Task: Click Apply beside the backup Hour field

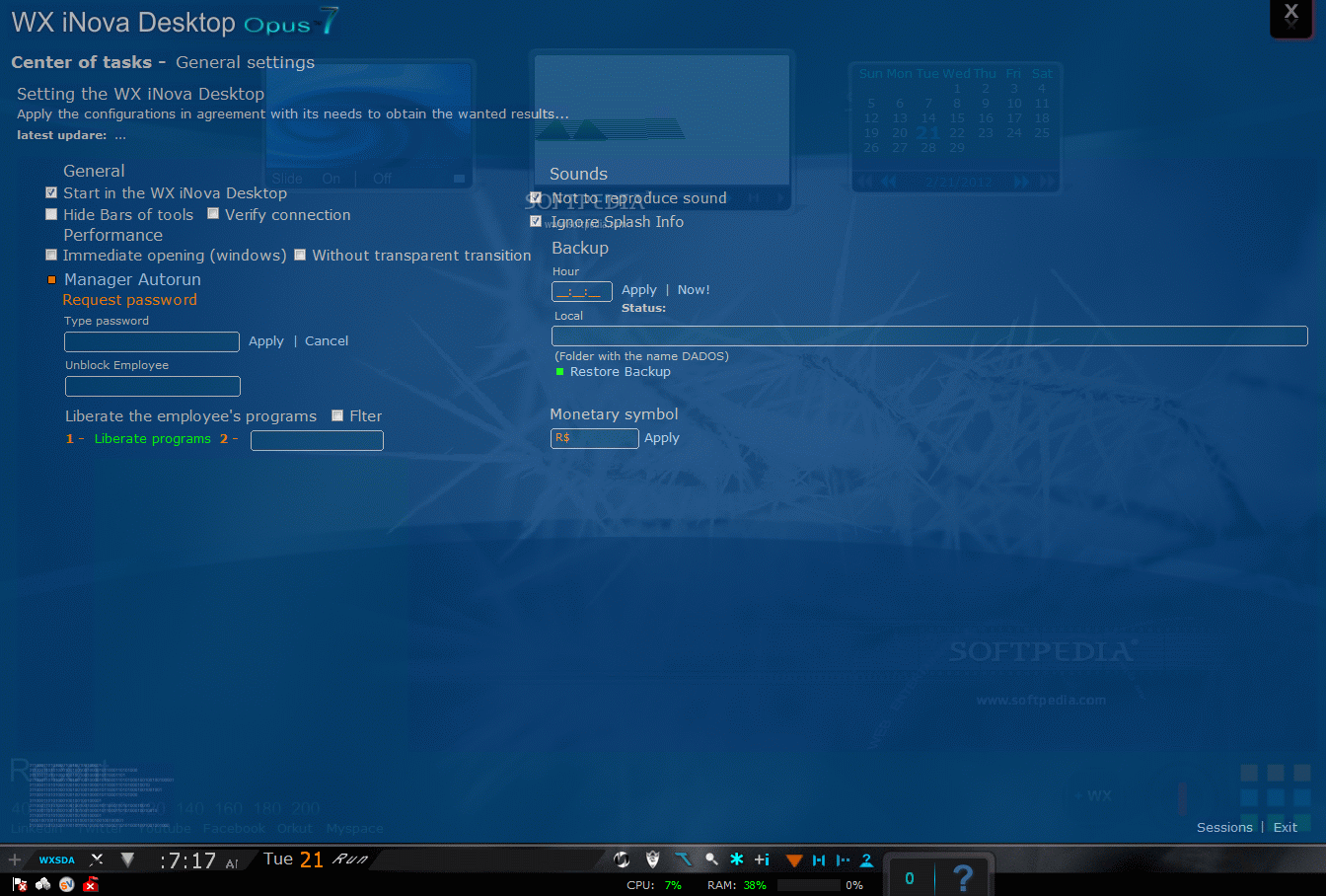Action: 639,290
